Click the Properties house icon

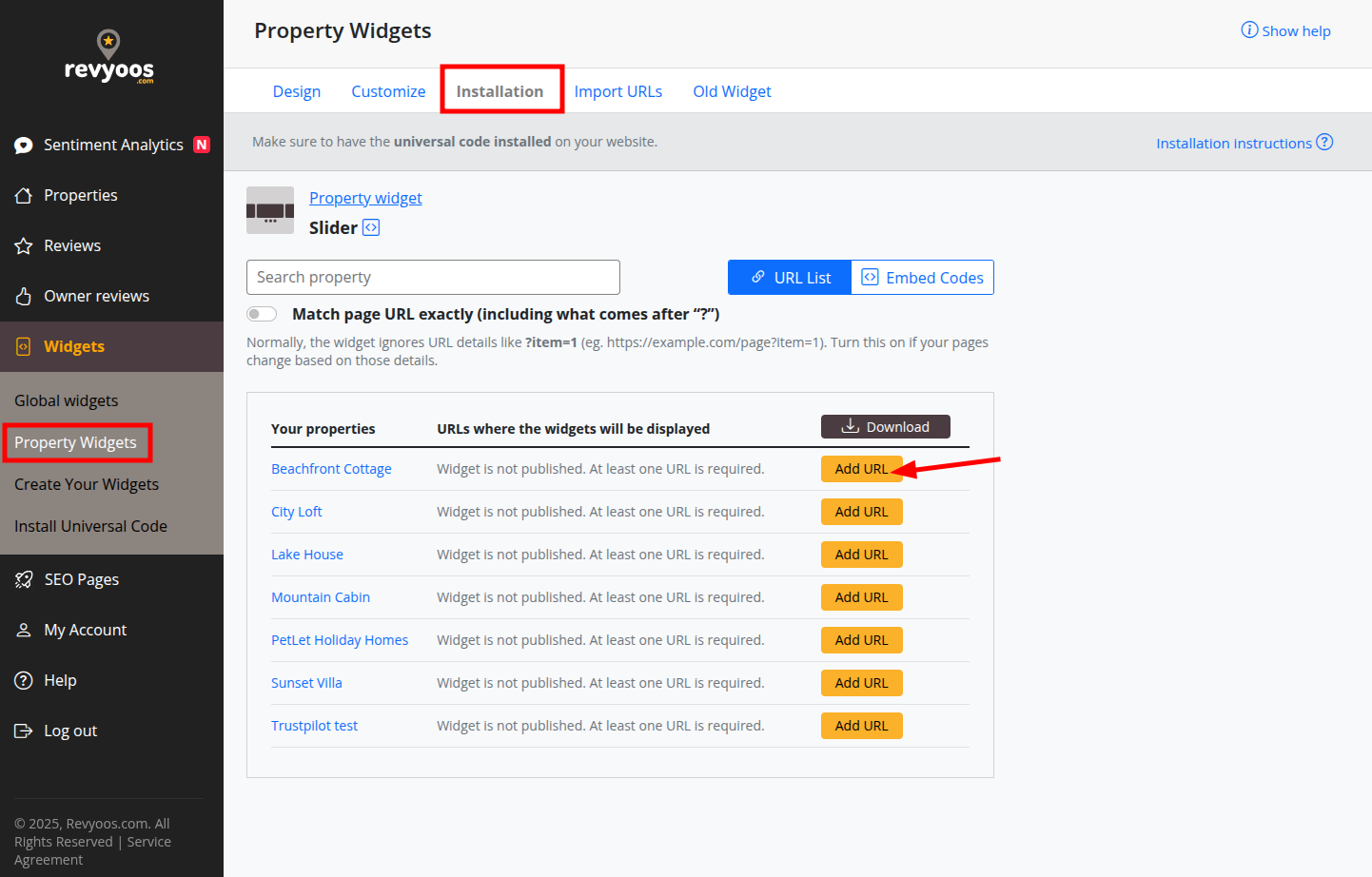click(x=24, y=196)
